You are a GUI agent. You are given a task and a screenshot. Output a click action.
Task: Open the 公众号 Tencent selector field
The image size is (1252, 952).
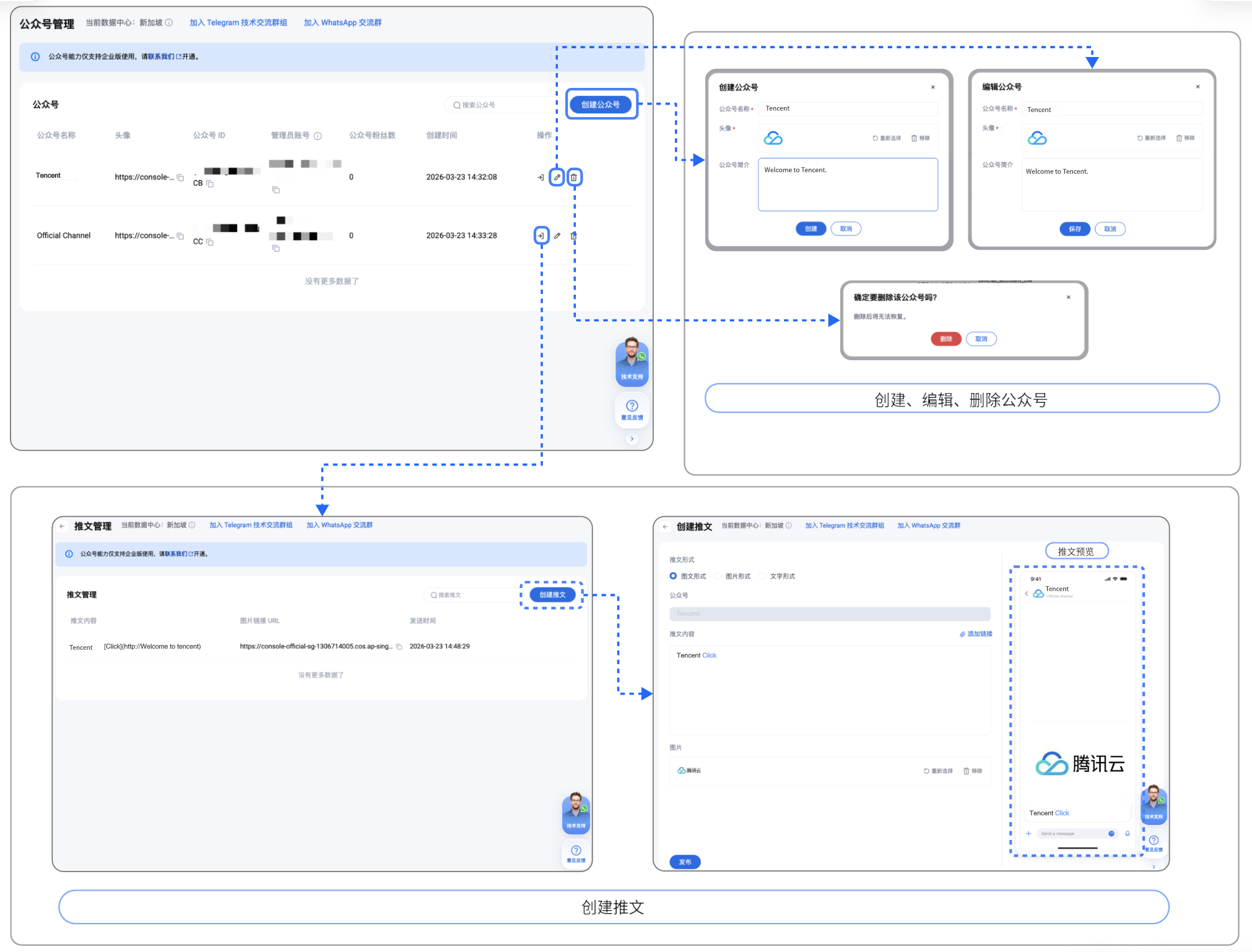click(x=829, y=613)
